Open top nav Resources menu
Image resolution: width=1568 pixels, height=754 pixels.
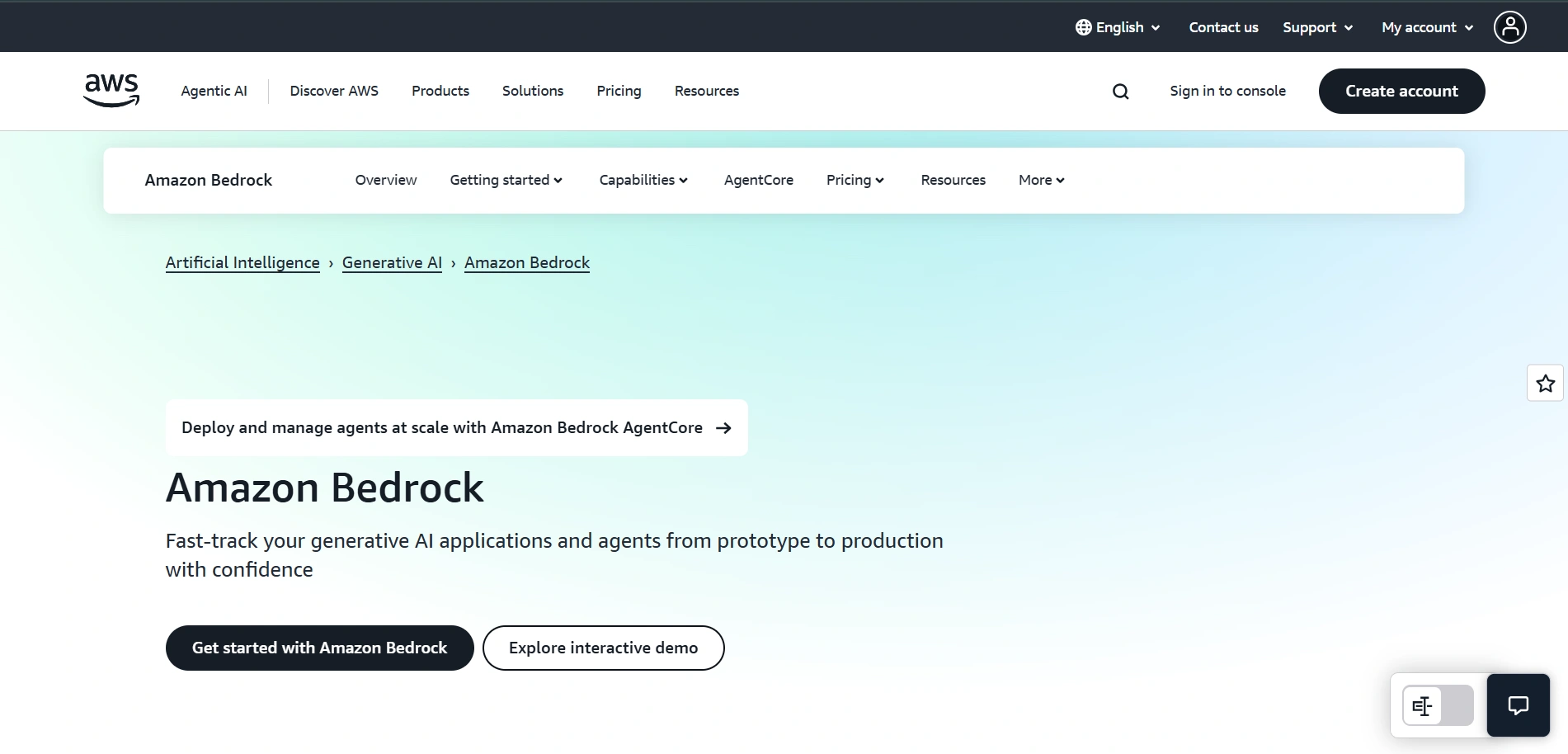pos(707,91)
